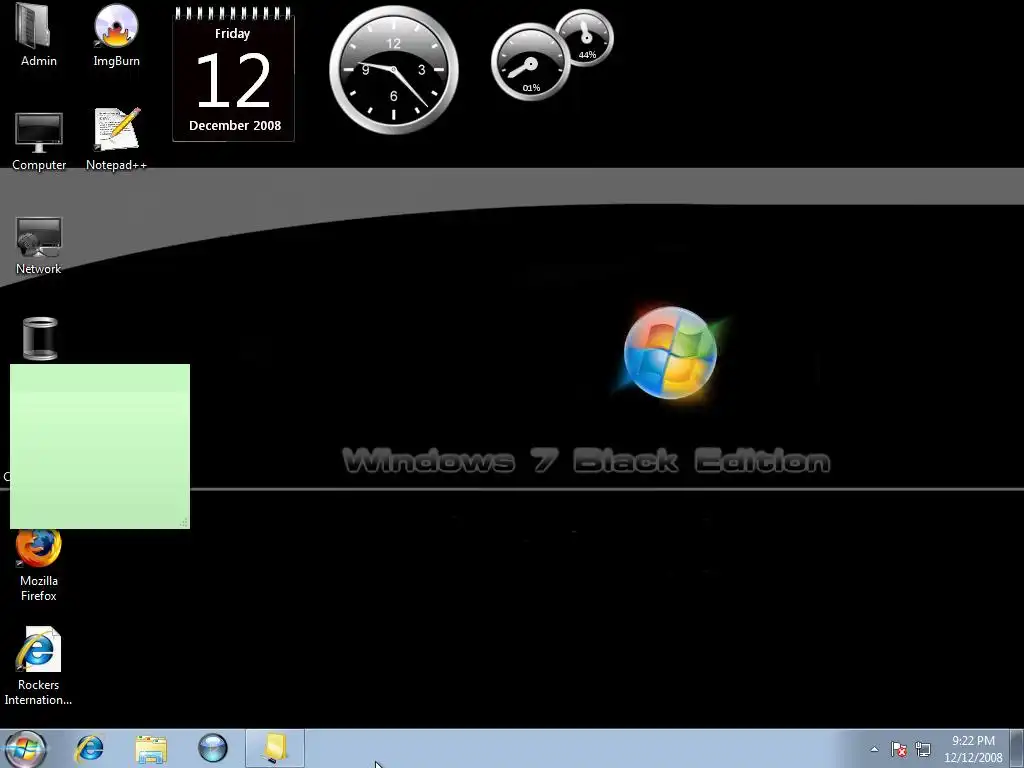Open the Windows Start orb
Image resolution: width=1024 pixels, height=768 pixels.
(25, 748)
